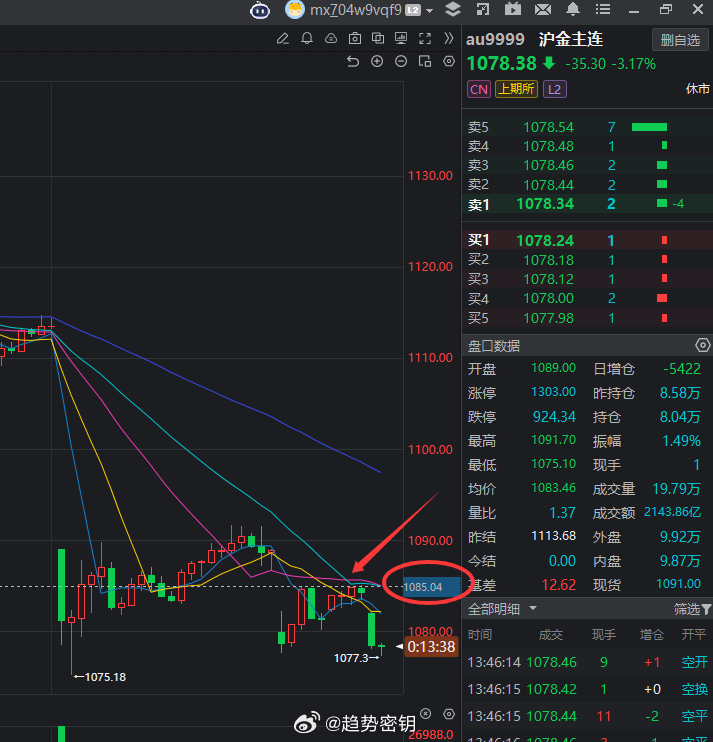Screen dimensions: 713x742
Task: Click the 基差 value 12.62
Action: 559,585
